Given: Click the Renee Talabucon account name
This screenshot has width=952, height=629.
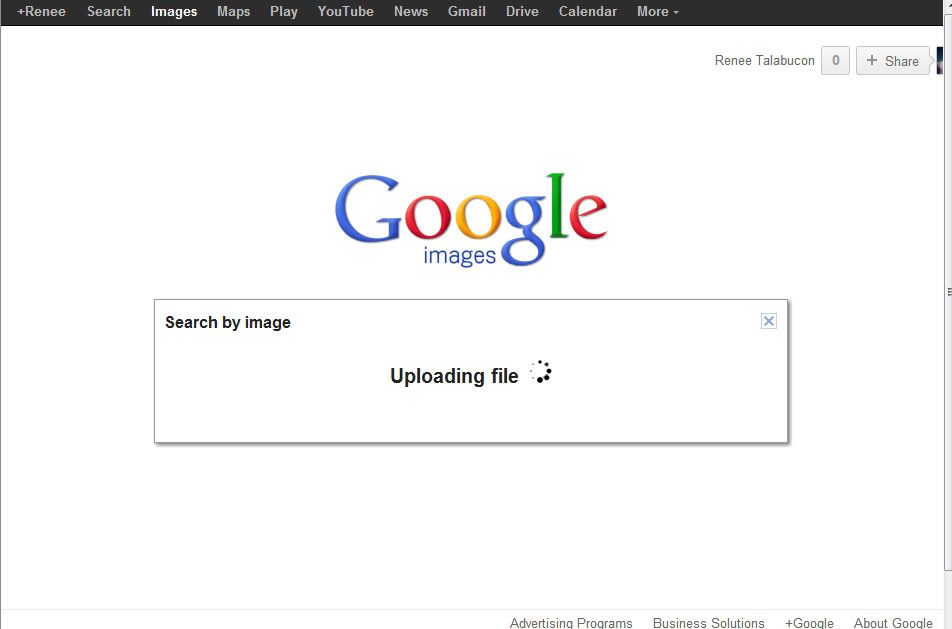Looking at the screenshot, I should coord(764,61).
